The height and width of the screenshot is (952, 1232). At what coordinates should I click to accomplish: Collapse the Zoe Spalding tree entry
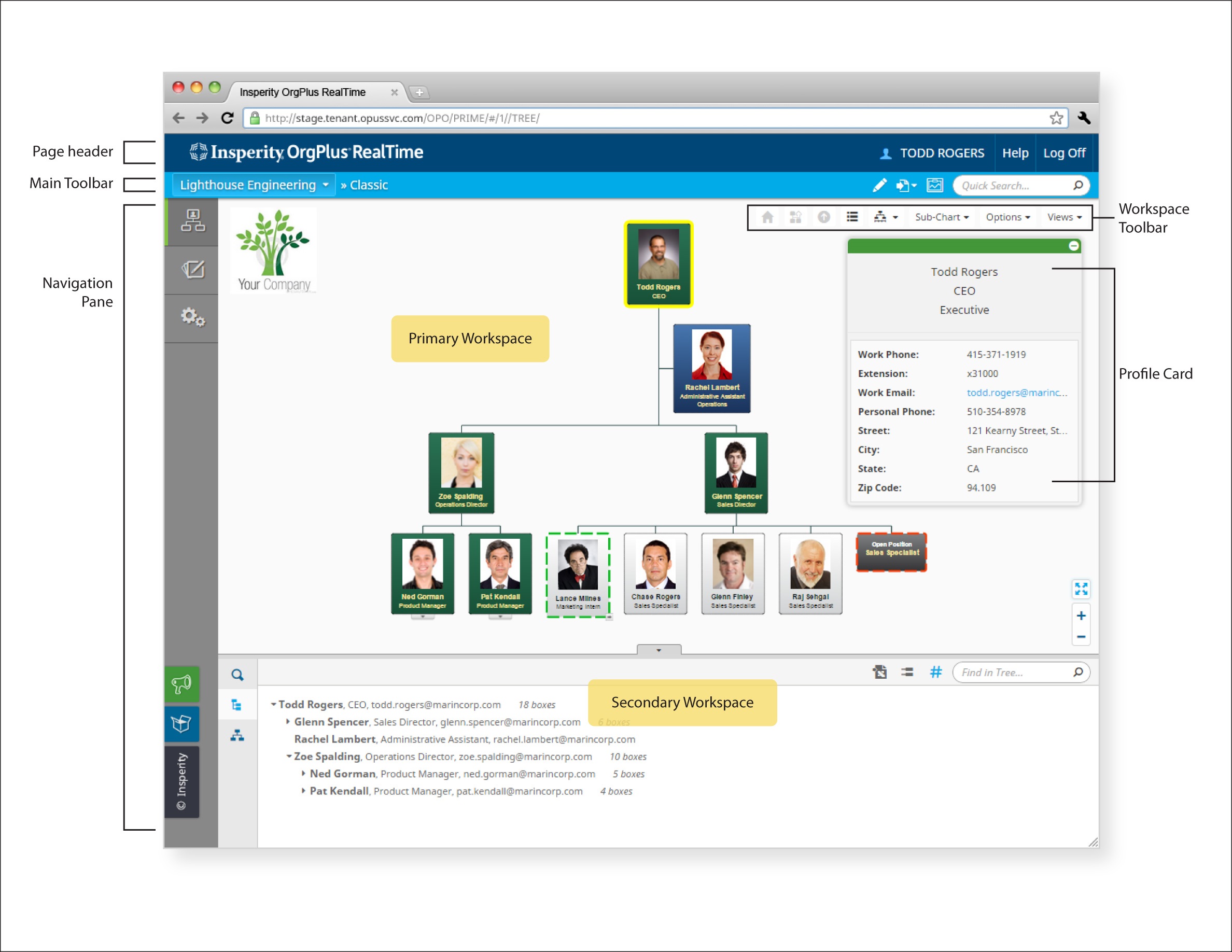pyautogui.click(x=288, y=757)
